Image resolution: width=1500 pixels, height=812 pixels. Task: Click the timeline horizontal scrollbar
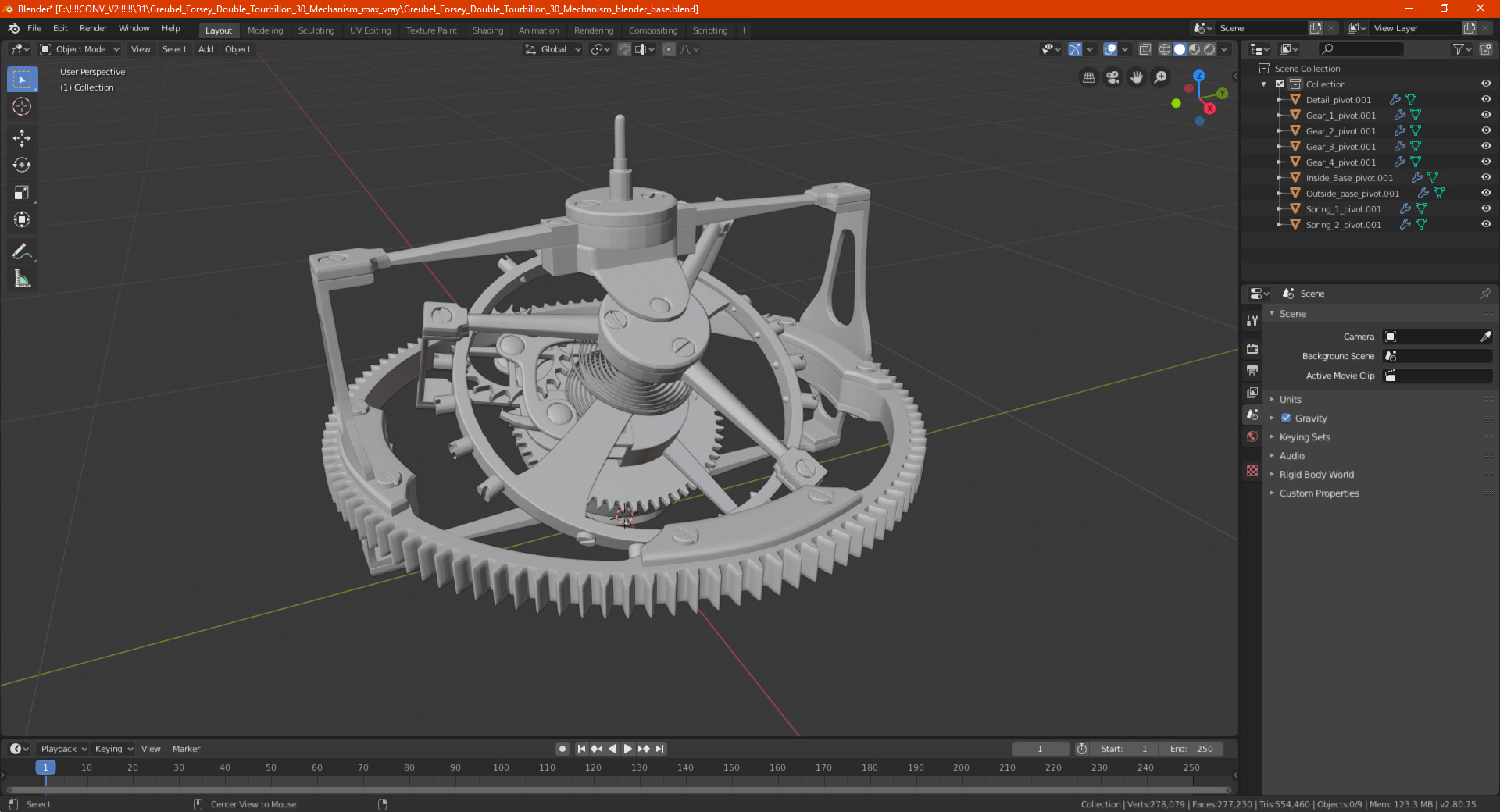617,790
